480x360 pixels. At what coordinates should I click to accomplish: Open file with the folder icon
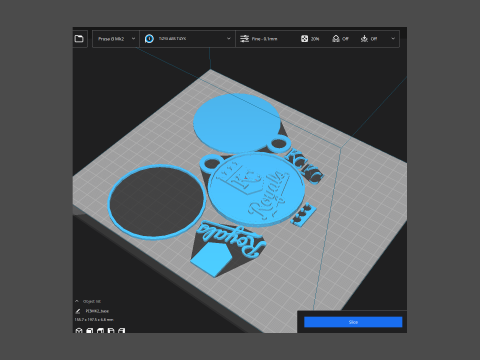coord(79,39)
